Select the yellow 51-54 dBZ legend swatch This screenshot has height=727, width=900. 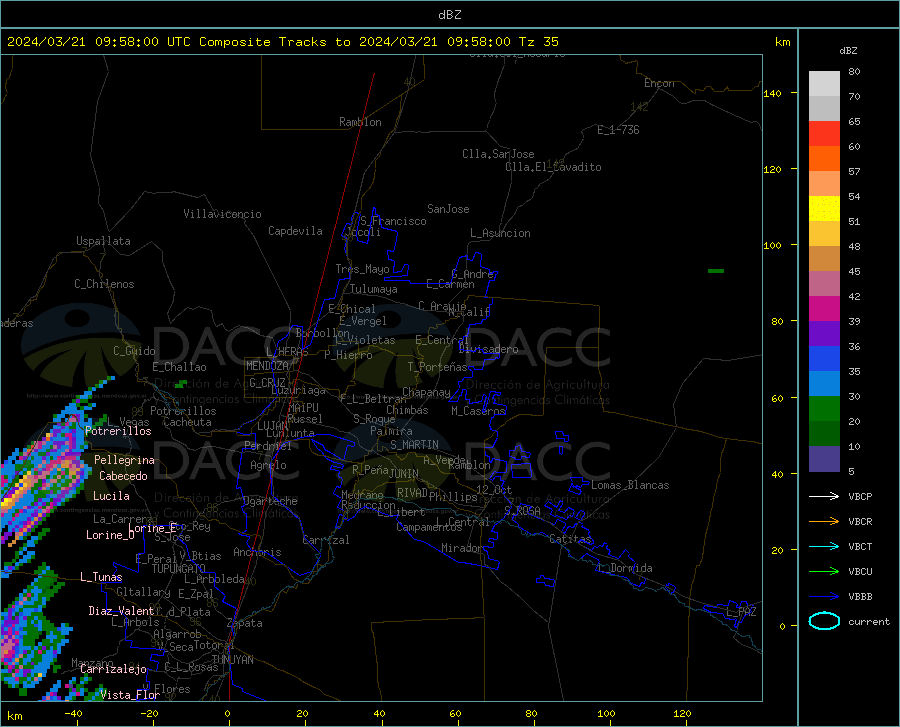tap(824, 209)
